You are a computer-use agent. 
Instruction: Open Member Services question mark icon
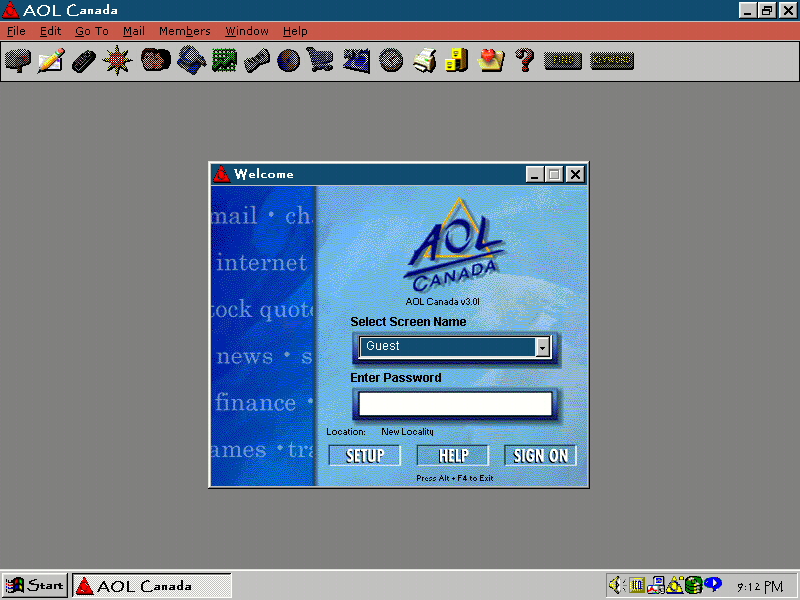pos(523,60)
